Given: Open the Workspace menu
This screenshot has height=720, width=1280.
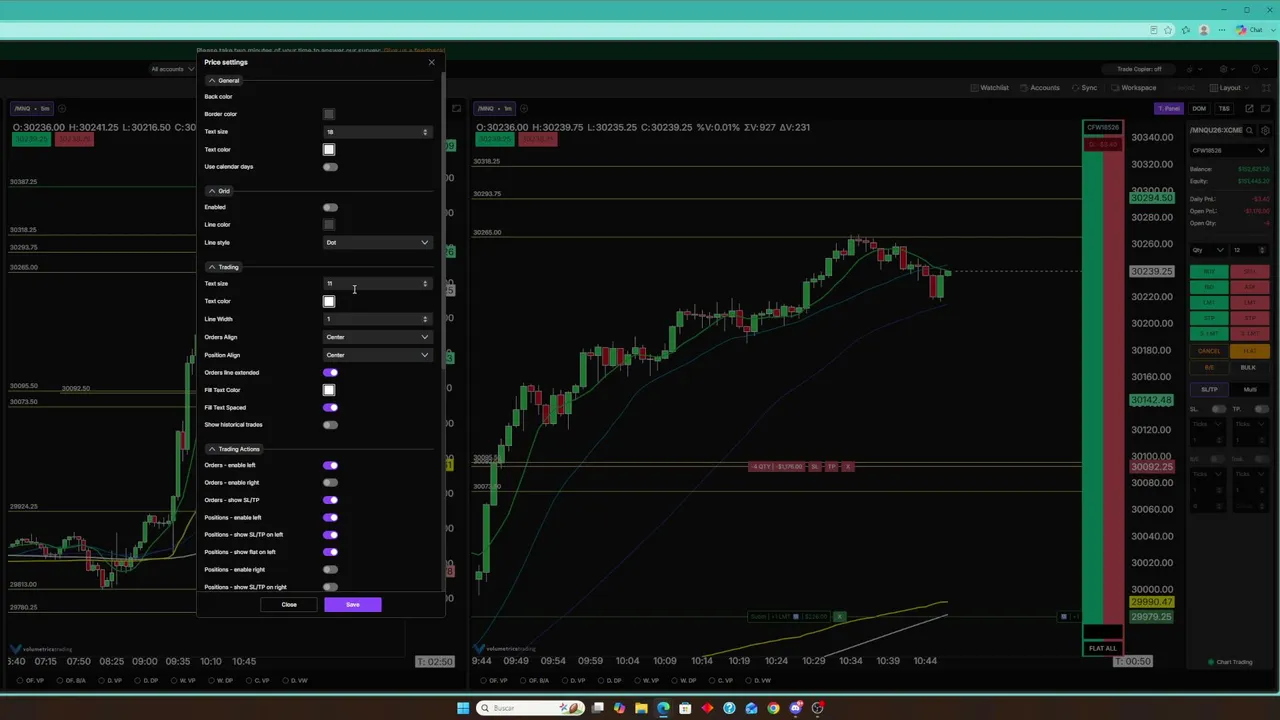Looking at the screenshot, I should 1133,88.
